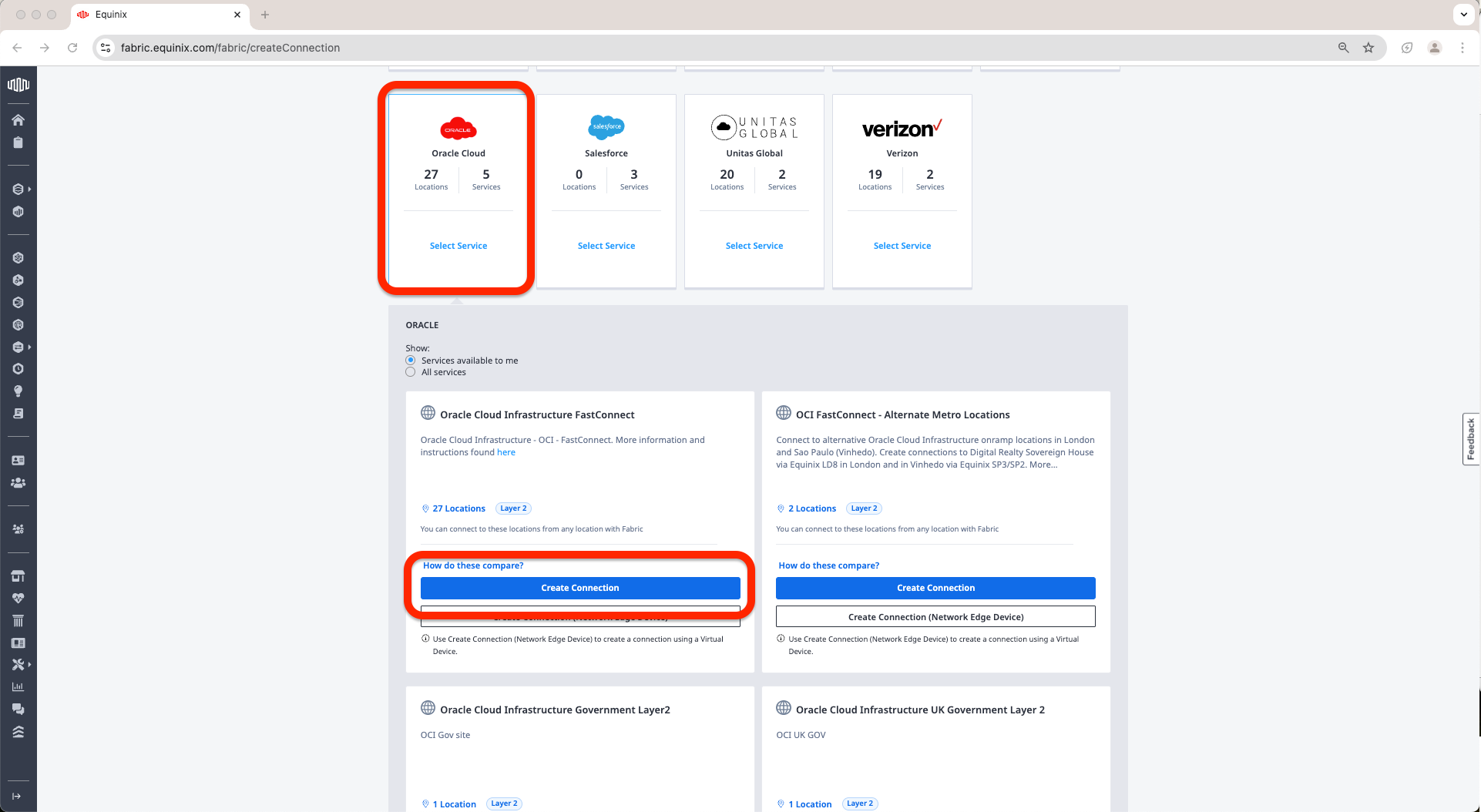Image resolution: width=1481 pixels, height=812 pixels.
Task: Reload the page
Action: click(x=72, y=48)
